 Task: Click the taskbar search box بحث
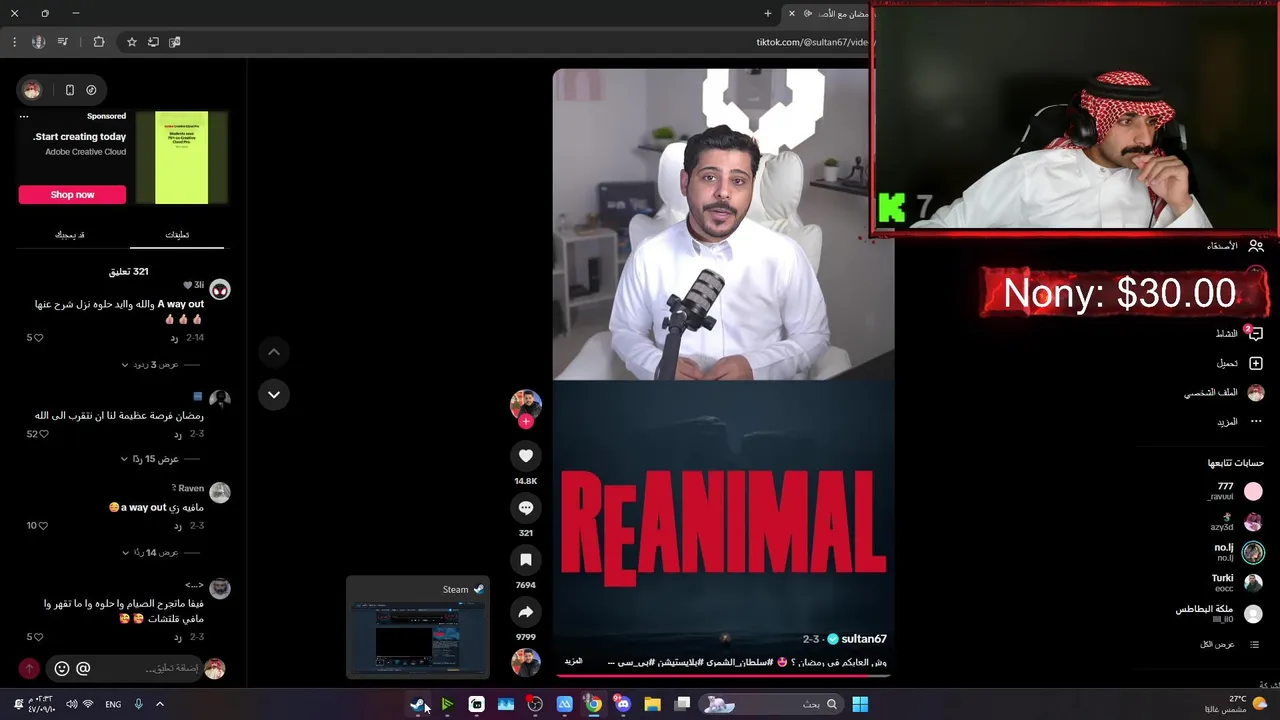click(x=770, y=704)
